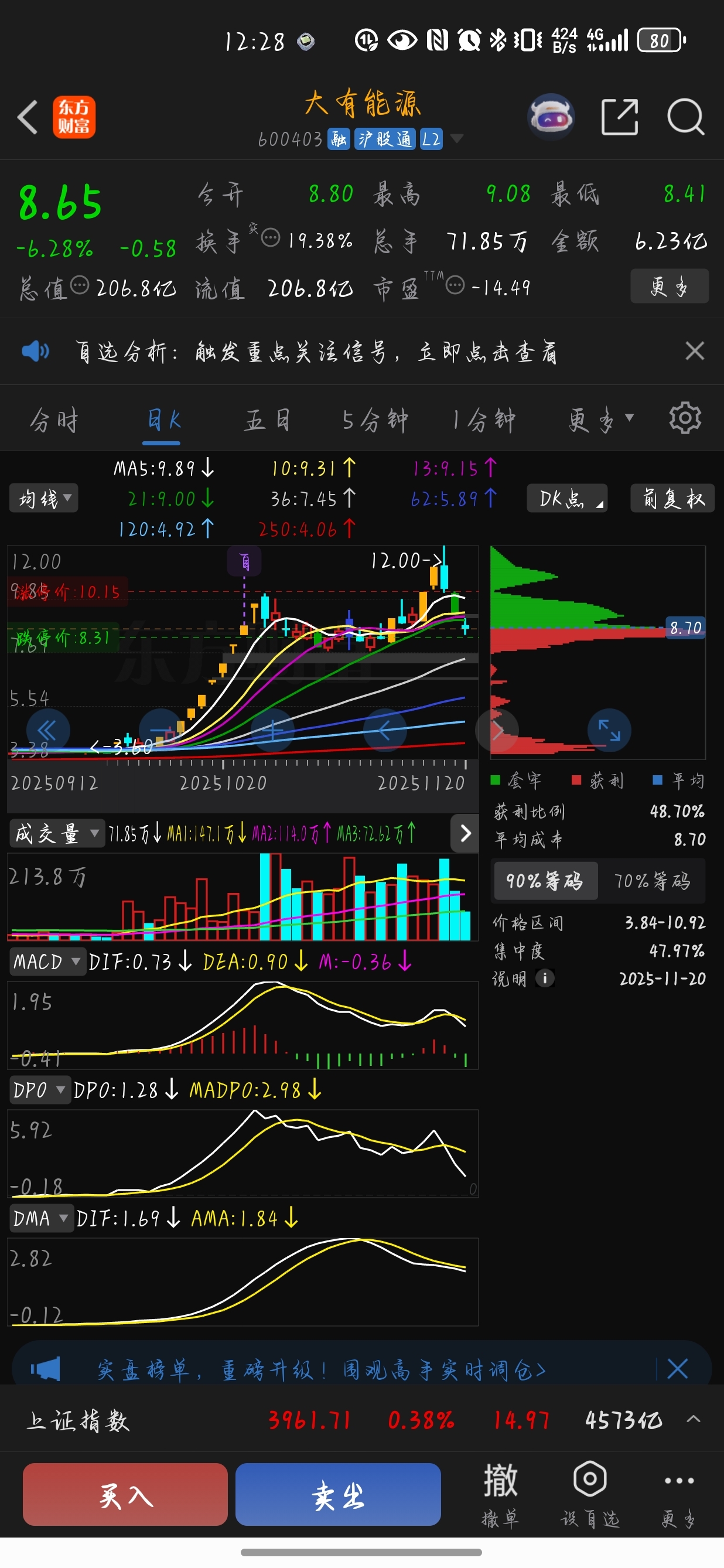Image resolution: width=724 pixels, height=1568 pixels.
Task: Tap the 获利 legend red swatch
Action: [x=576, y=780]
